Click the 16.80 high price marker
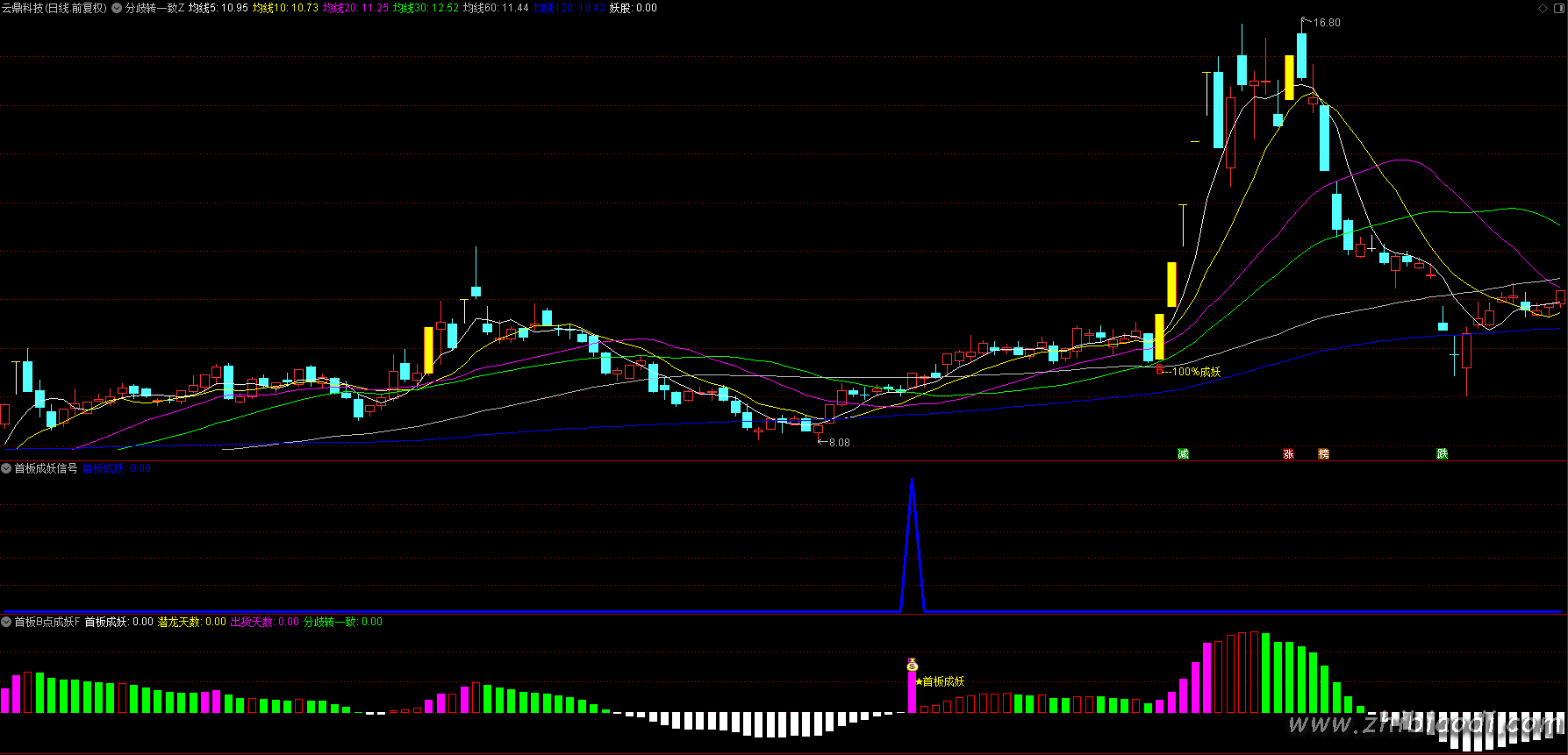 [1327, 23]
